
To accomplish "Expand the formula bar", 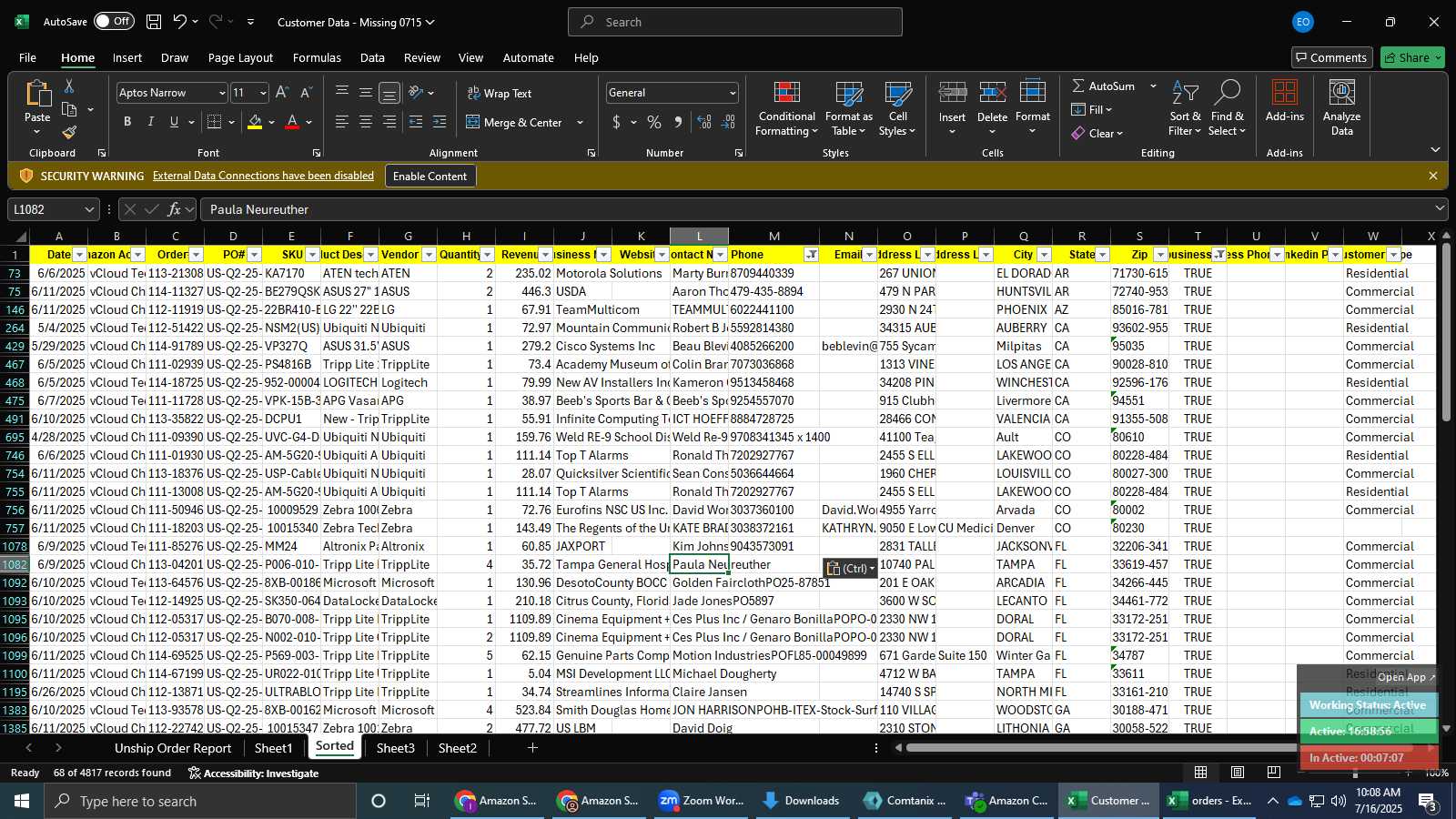I will 1440,209.
